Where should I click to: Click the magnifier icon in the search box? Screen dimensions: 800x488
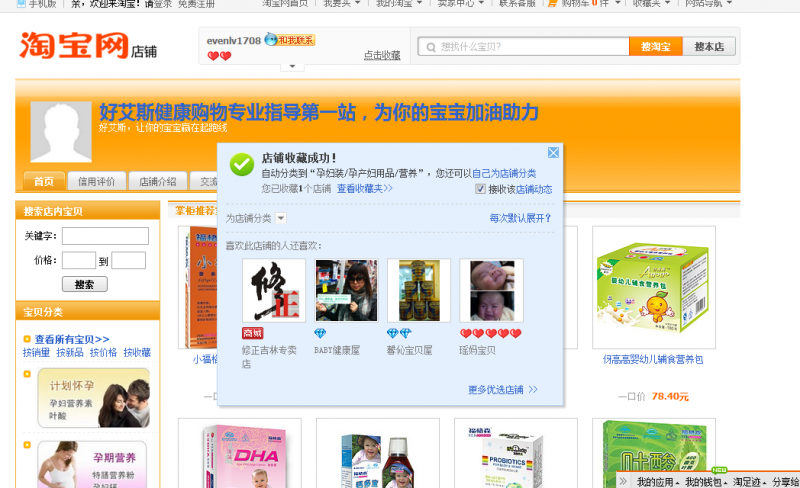431,47
